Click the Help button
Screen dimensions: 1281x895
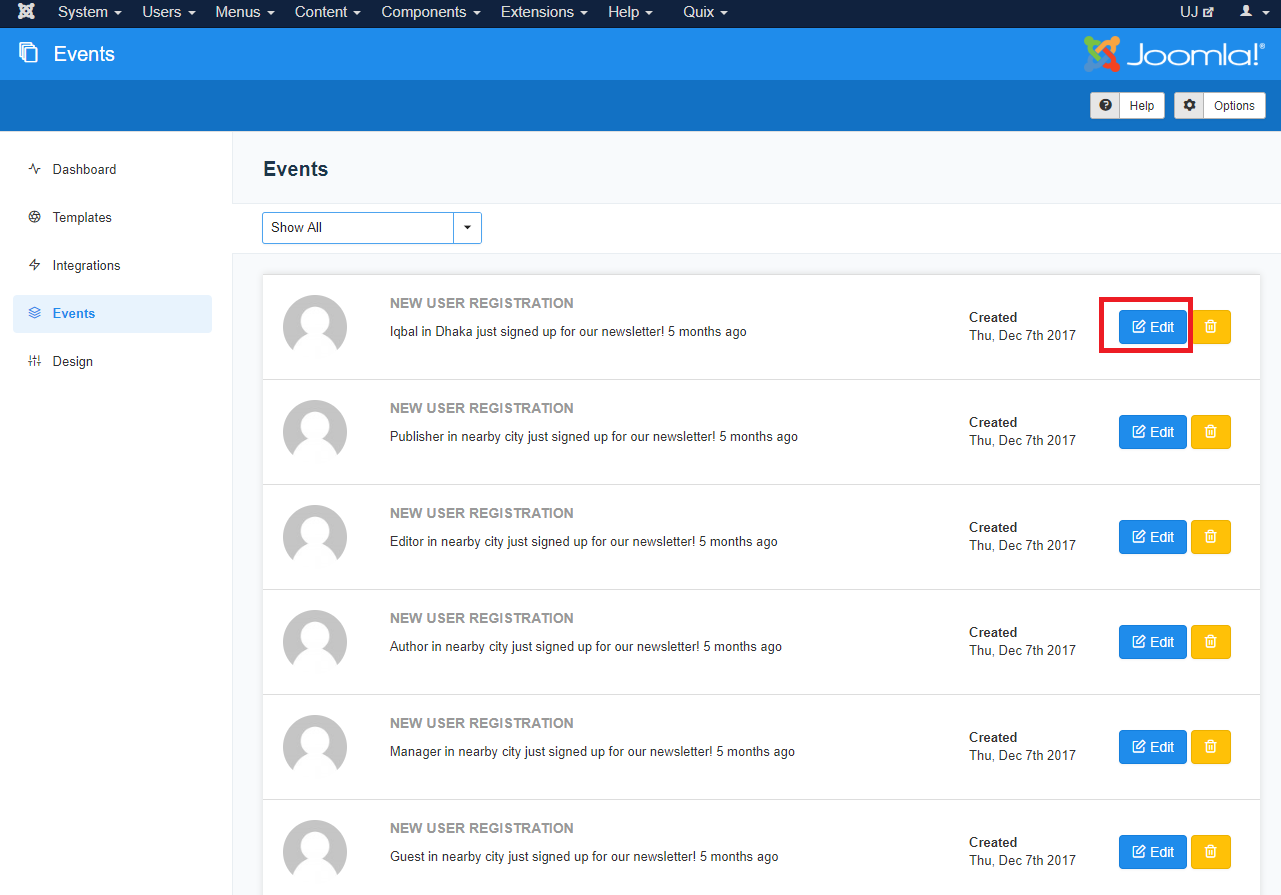tap(1127, 105)
